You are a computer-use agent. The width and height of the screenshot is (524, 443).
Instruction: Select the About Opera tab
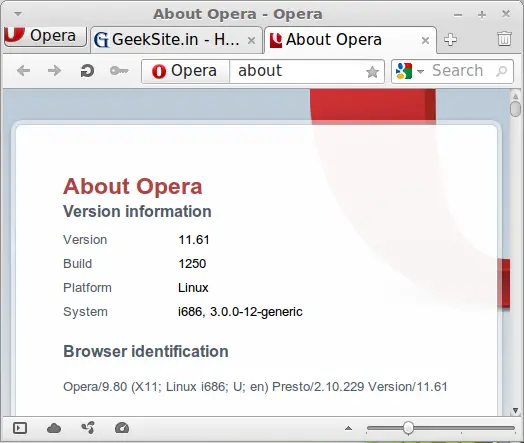coord(350,40)
